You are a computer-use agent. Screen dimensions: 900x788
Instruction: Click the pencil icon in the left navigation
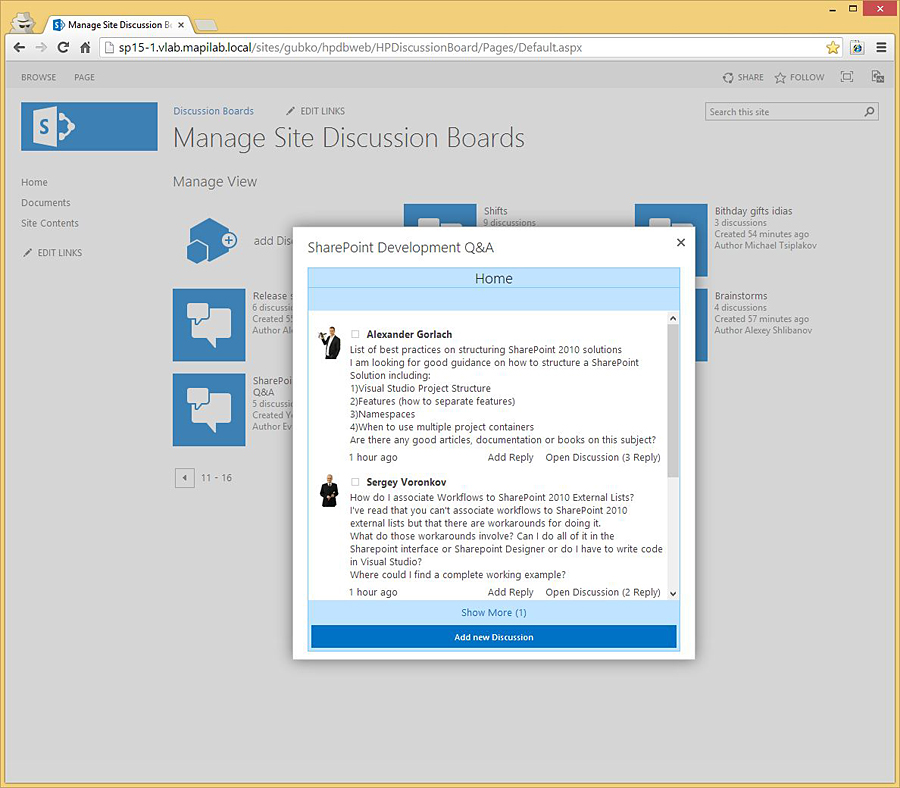click(27, 253)
